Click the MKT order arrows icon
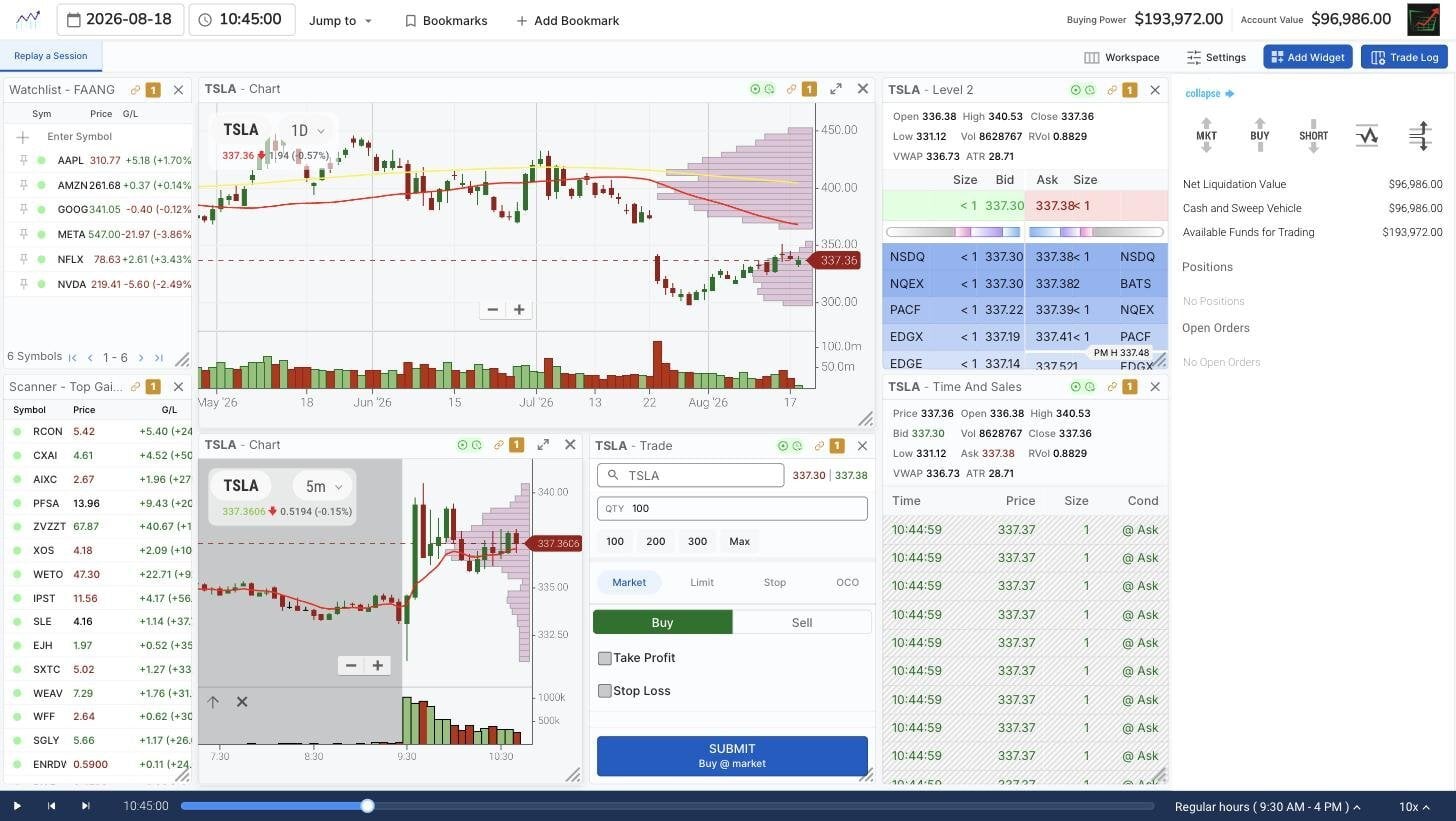The height and width of the screenshot is (821, 1456). point(1206,135)
